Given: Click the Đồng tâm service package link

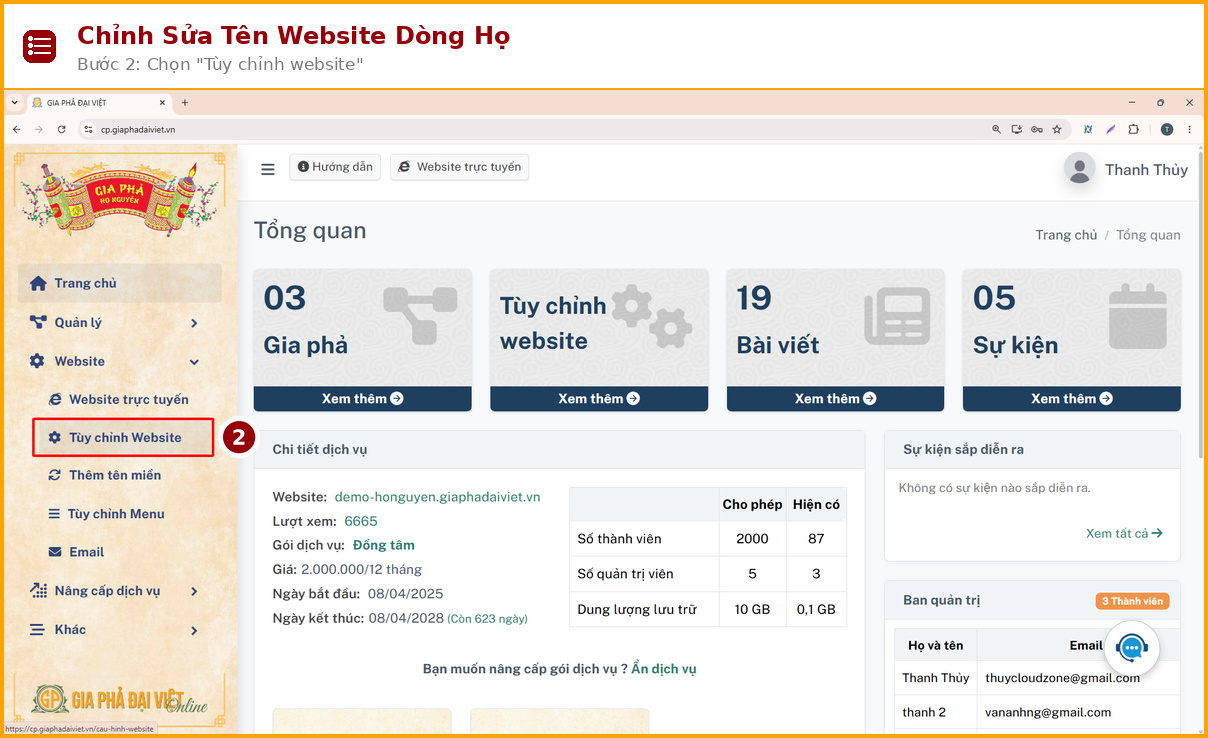Looking at the screenshot, I should 383,545.
